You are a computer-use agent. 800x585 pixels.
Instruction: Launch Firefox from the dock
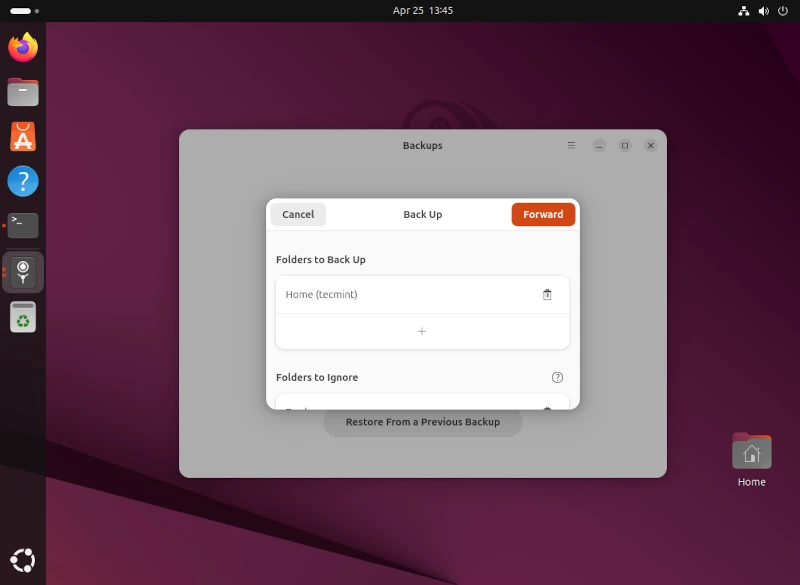click(23, 47)
